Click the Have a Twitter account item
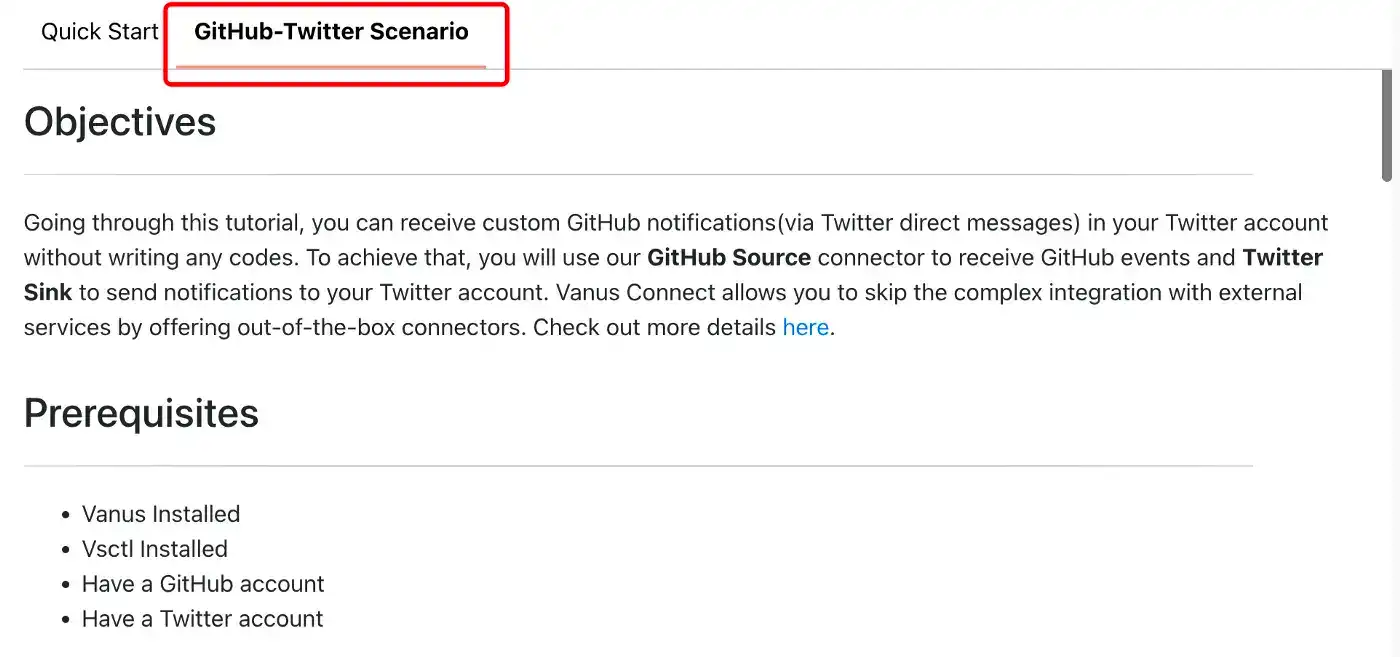Image resolution: width=1400 pixels, height=657 pixels. pos(202,619)
